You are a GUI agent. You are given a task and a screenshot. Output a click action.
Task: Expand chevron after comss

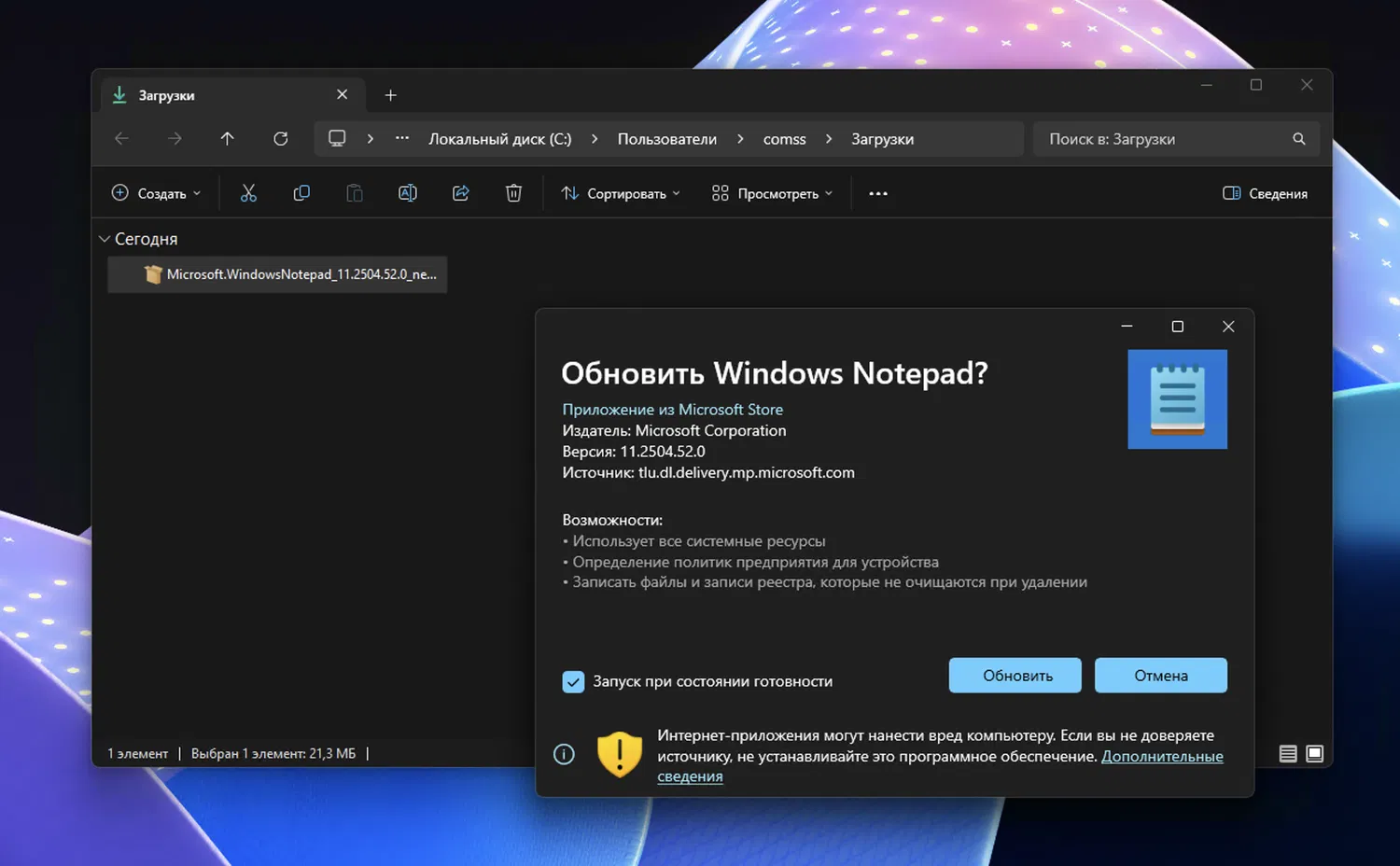[x=829, y=139]
